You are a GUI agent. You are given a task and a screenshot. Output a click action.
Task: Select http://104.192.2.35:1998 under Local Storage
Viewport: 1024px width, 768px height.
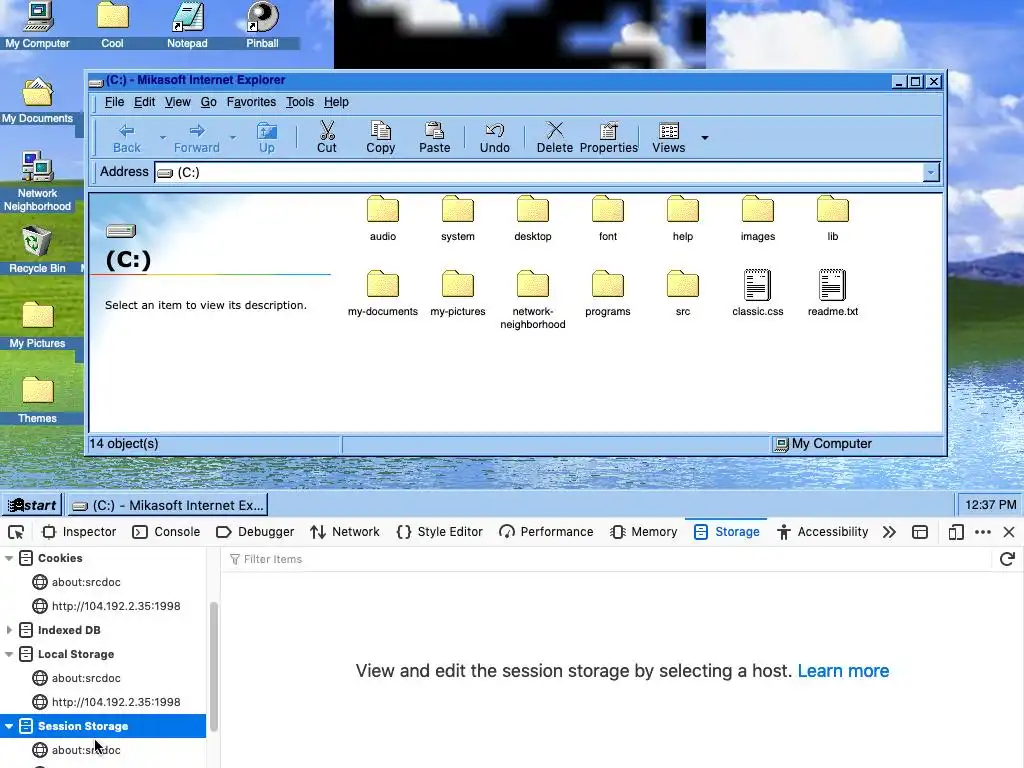point(116,702)
